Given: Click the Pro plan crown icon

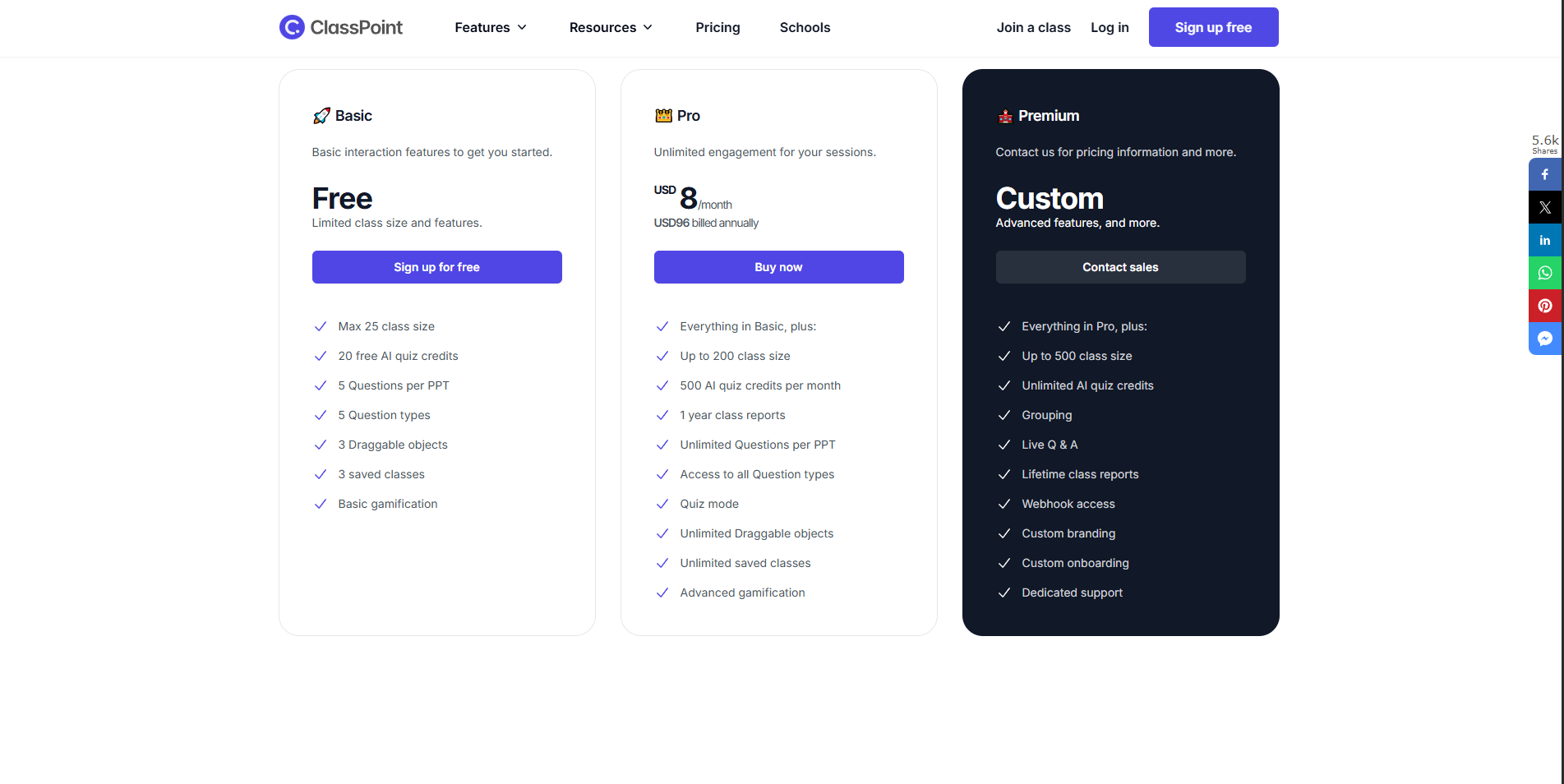Looking at the screenshot, I should pos(663,116).
